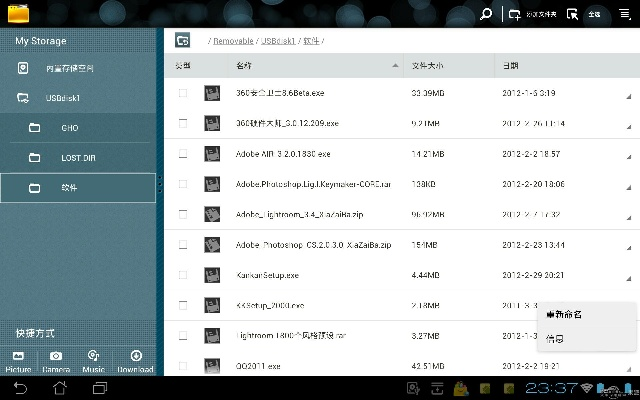Image resolution: width=640 pixels, height=400 pixels.
Task: Open the search magnifier in top bar
Action: pyautogui.click(x=487, y=14)
